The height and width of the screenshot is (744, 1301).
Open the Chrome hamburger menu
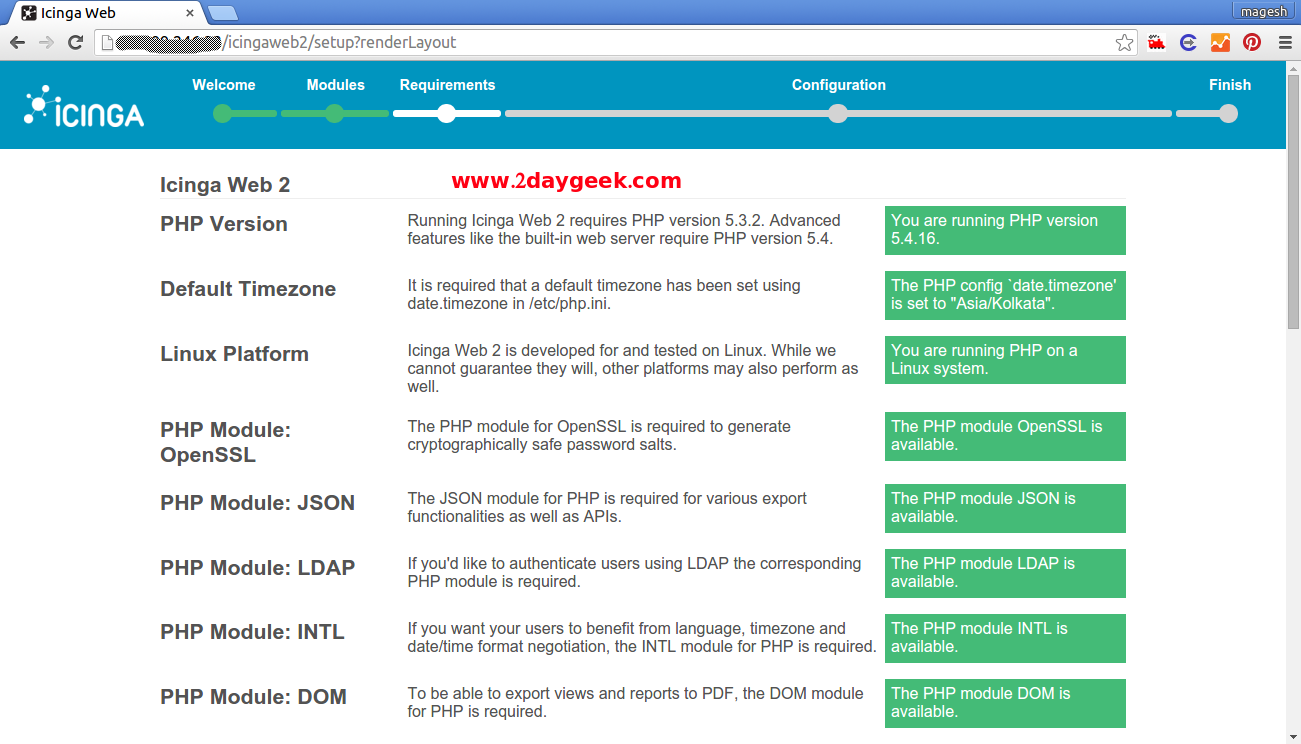(1284, 43)
